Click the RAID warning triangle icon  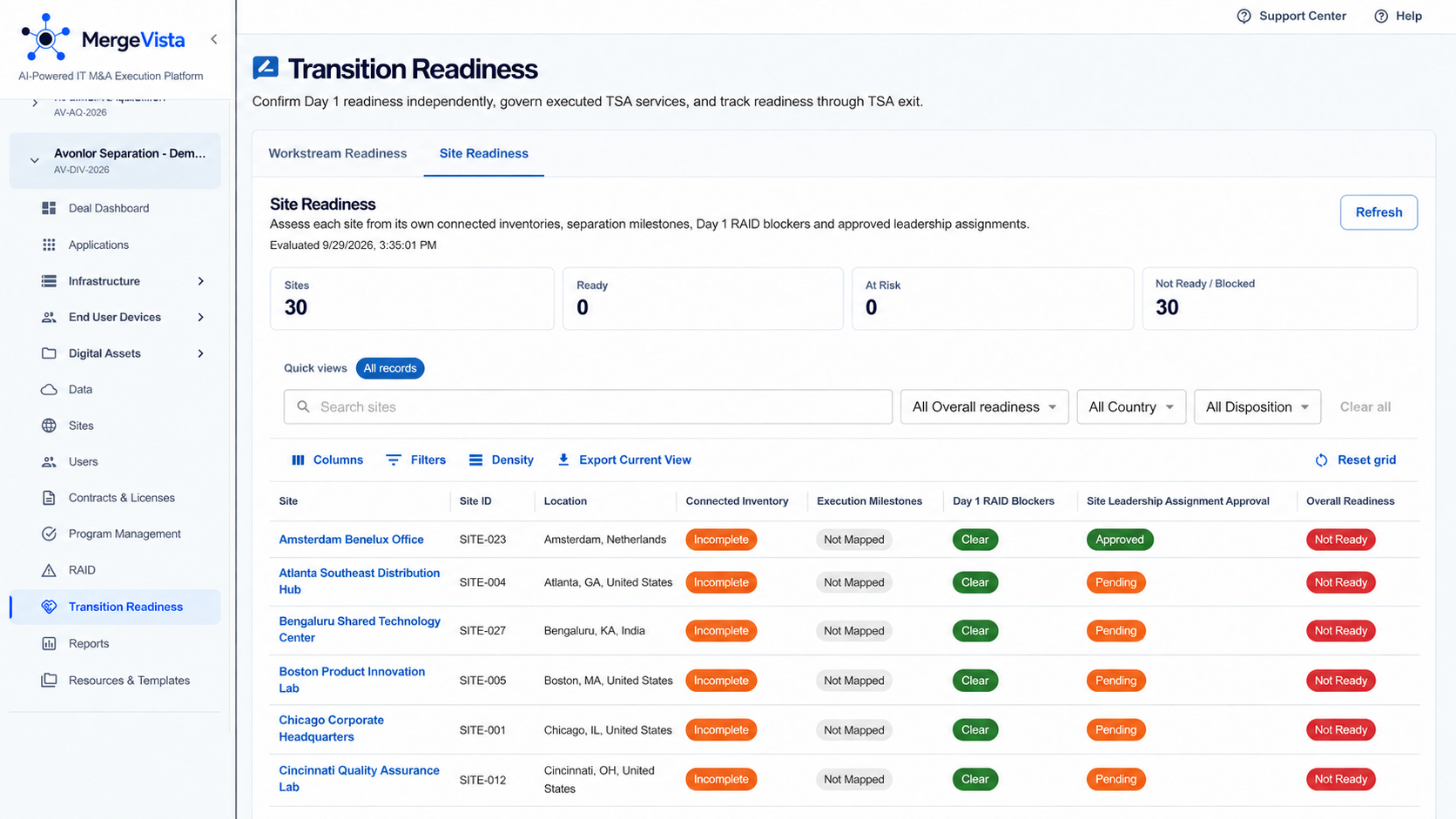pos(49,570)
